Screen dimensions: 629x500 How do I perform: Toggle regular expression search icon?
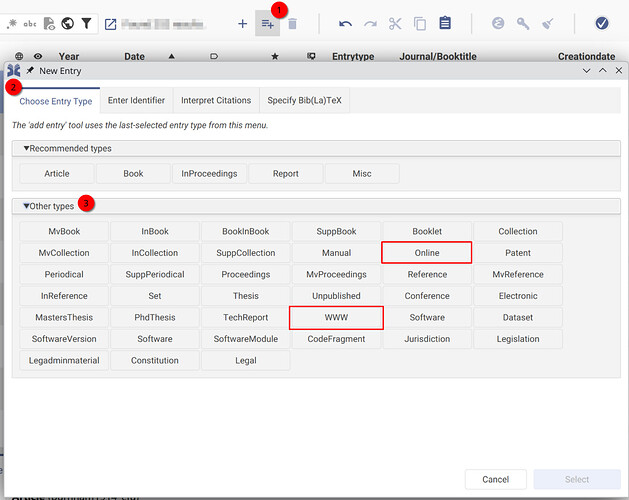[x=12, y=23]
